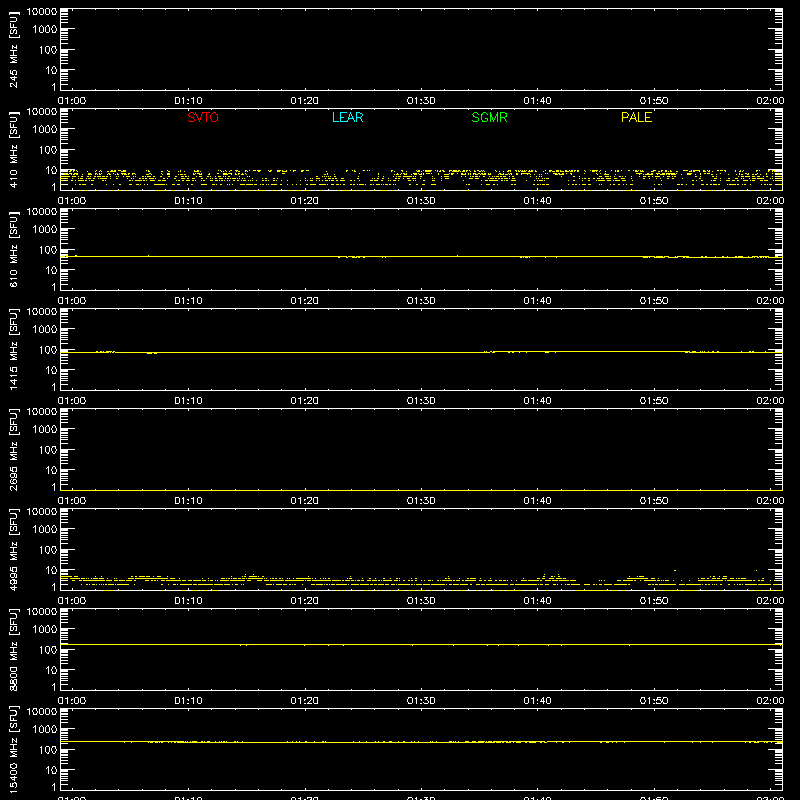The height and width of the screenshot is (800, 800).
Task: Click the yellow flux trace in 15400 MHz panel
Action: (421, 742)
